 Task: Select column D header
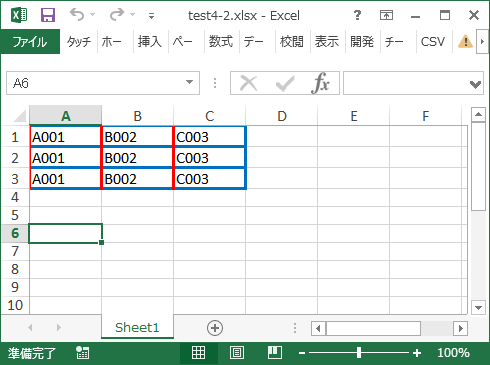point(282,116)
